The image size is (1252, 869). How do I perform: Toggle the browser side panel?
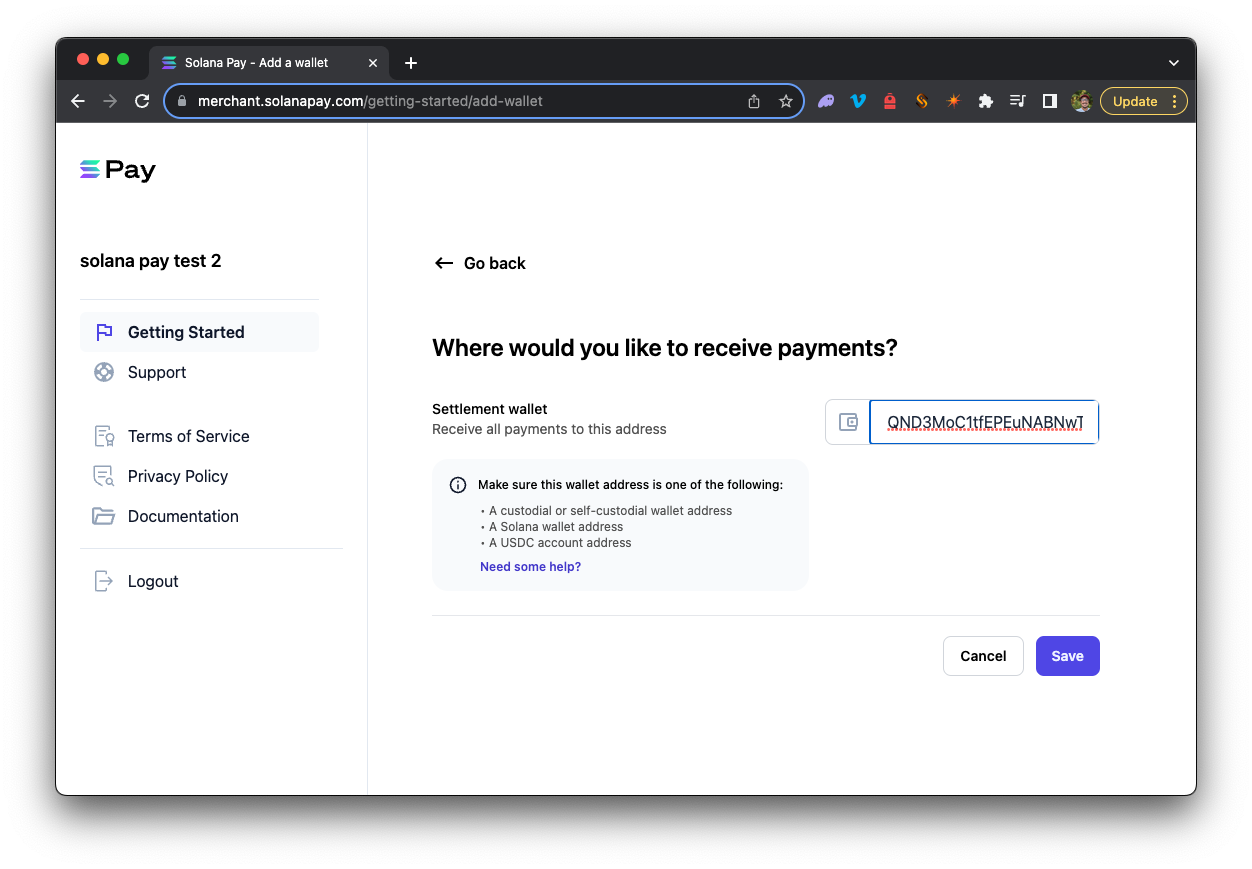(x=1050, y=101)
